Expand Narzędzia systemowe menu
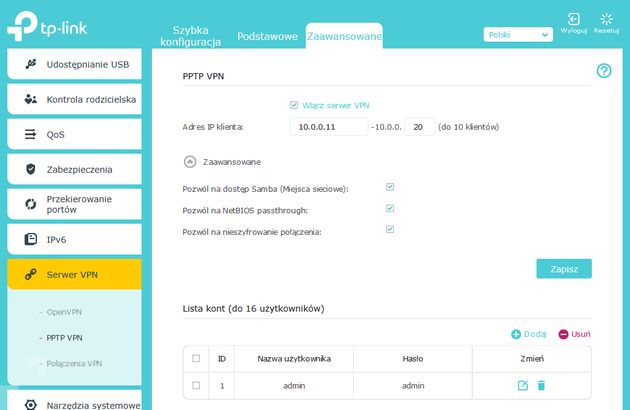This screenshot has height=410, width=630. [74, 402]
